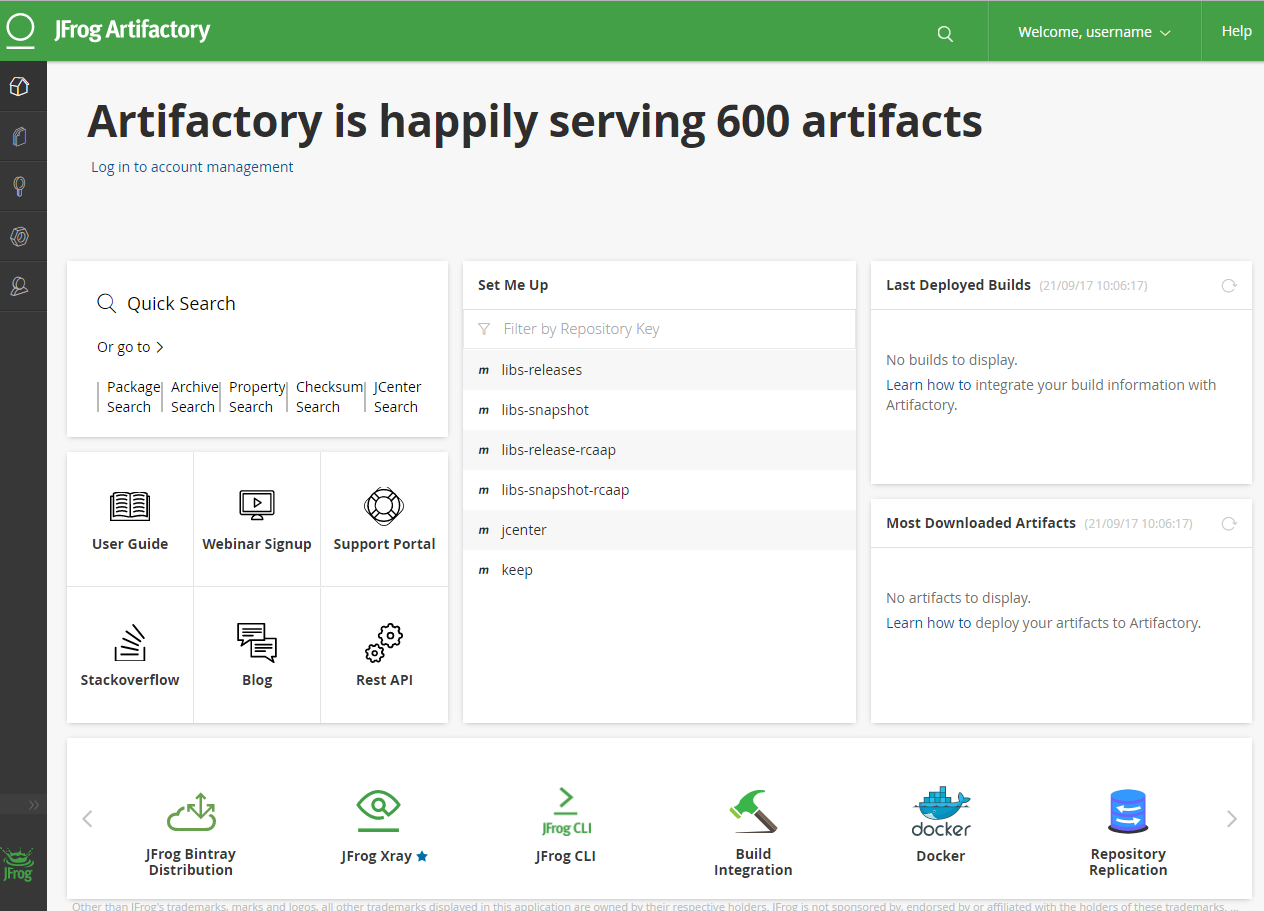Click Log in to account management link
This screenshot has width=1264, height=911.
(192, 167)
